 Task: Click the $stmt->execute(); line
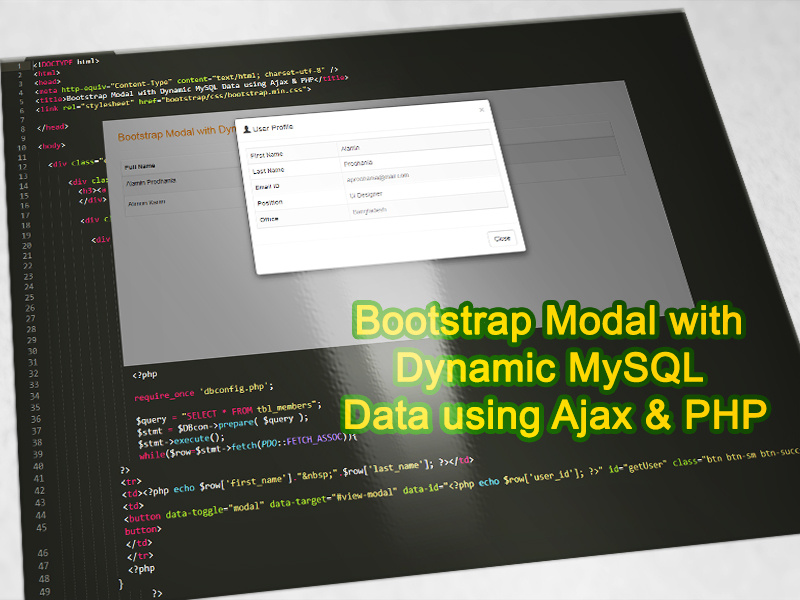181,440
